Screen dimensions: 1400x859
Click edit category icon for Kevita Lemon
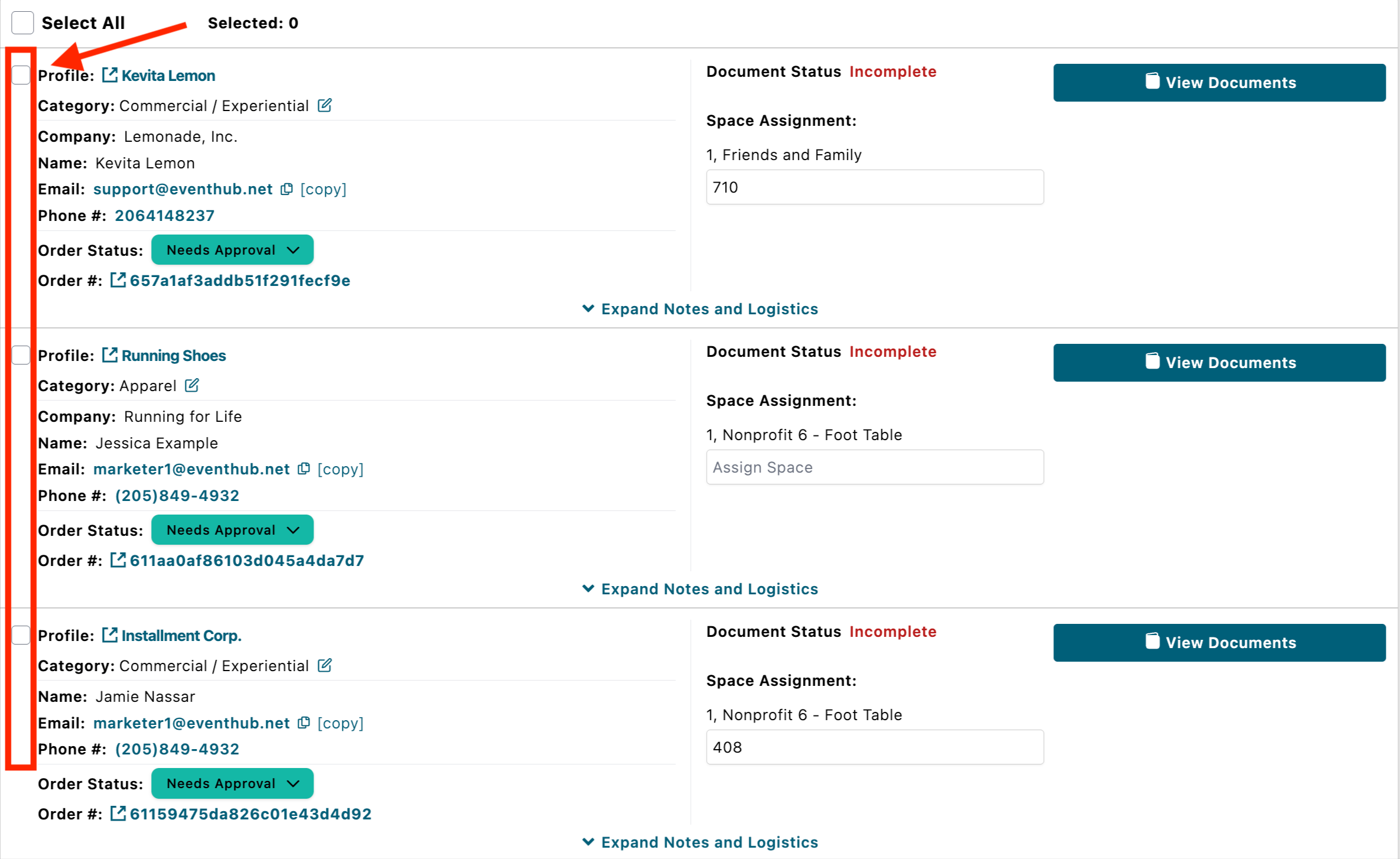[x=325, y=106]
